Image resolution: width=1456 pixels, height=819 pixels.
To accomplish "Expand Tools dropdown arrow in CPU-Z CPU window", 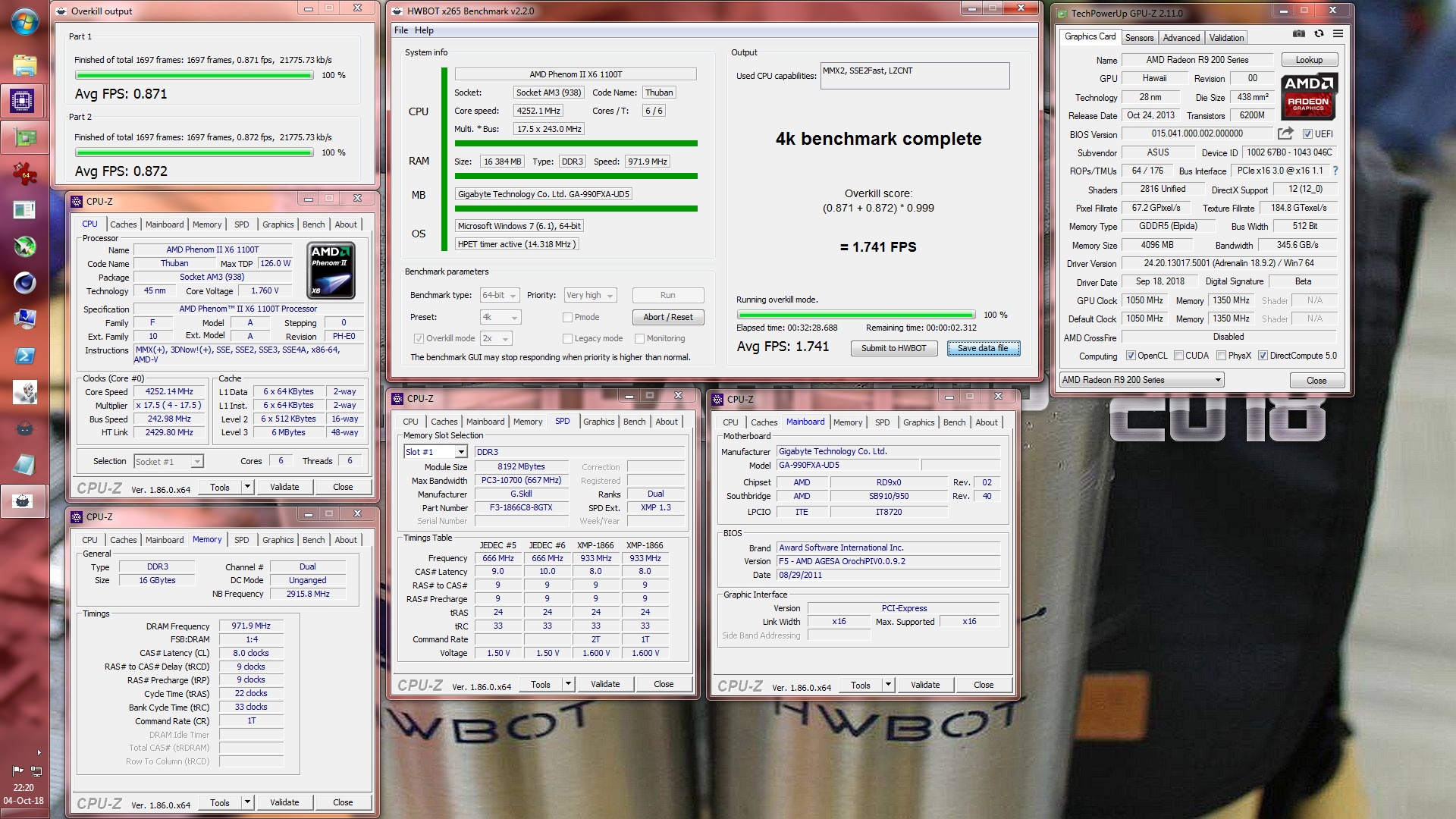I will (247, 487).
